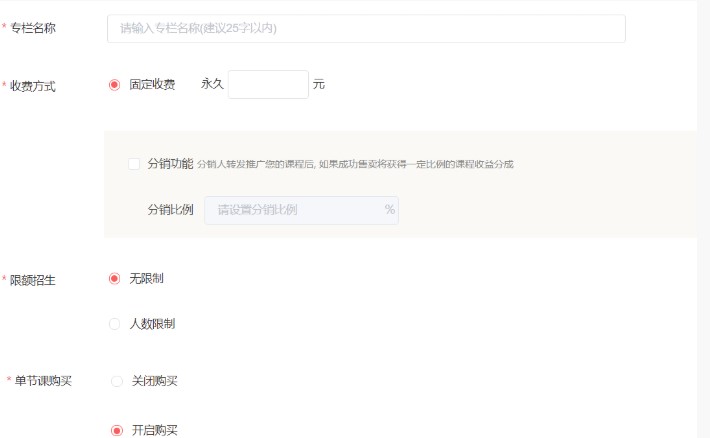Select the 关闭购买 radio option
Viewport: 710px width, 438px height.
click(117, 381)
